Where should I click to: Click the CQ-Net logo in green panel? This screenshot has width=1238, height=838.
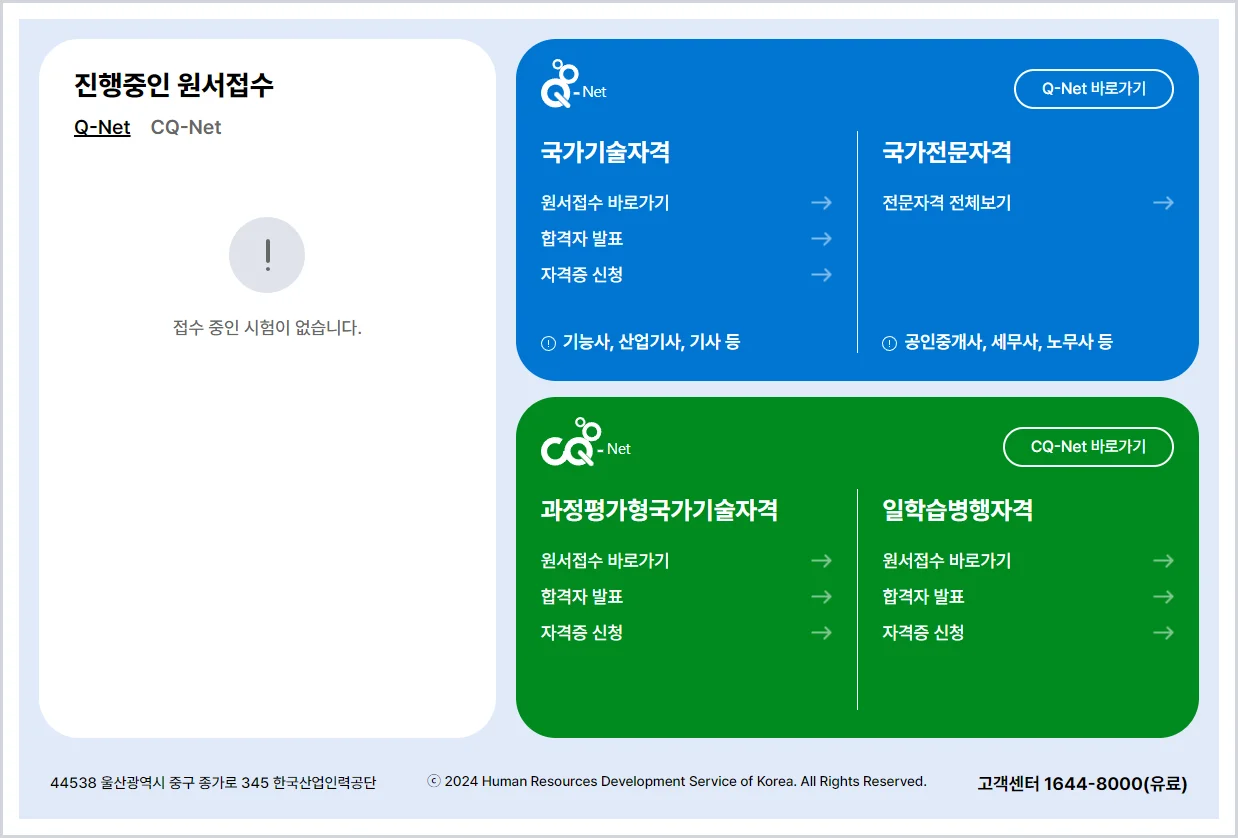tap(586, 443)
